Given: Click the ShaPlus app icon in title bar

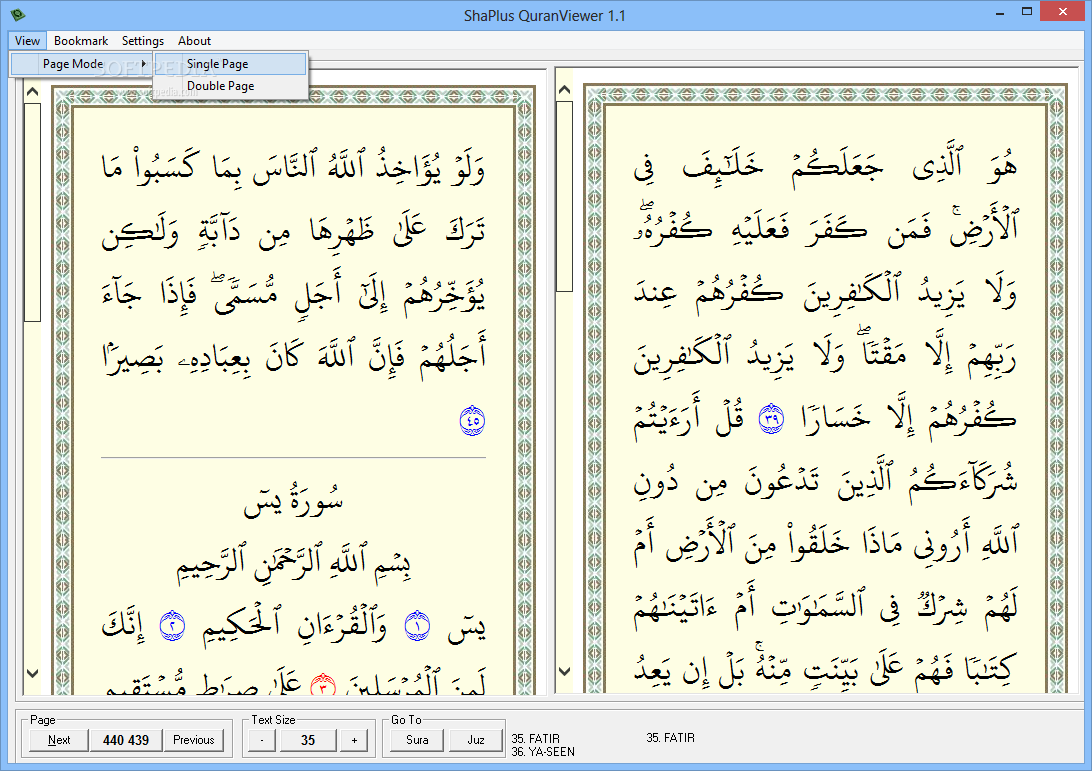Looking at the screenshot, I should coord(18,14).
